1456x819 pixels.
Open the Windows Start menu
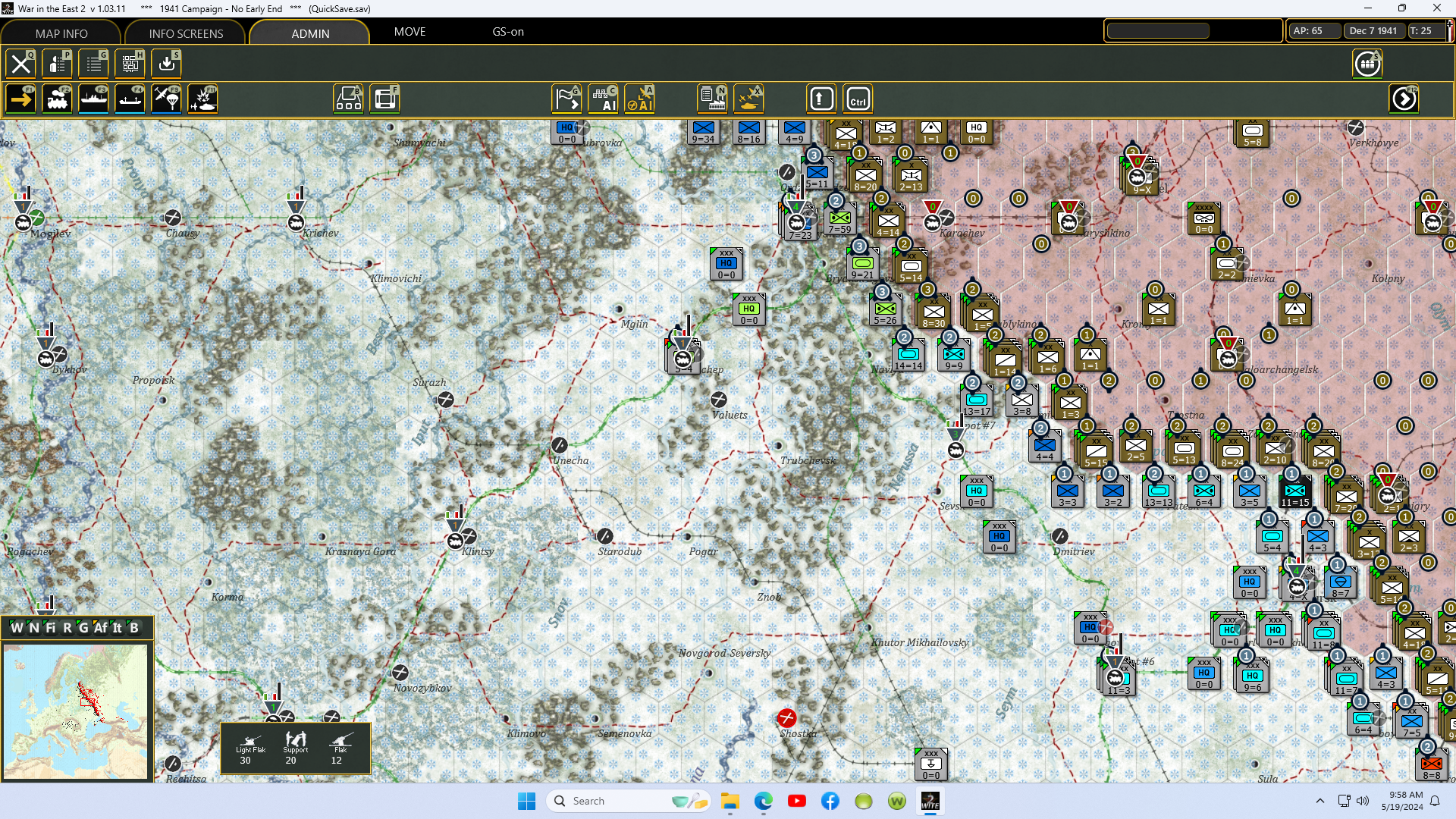tap(526, 801)
